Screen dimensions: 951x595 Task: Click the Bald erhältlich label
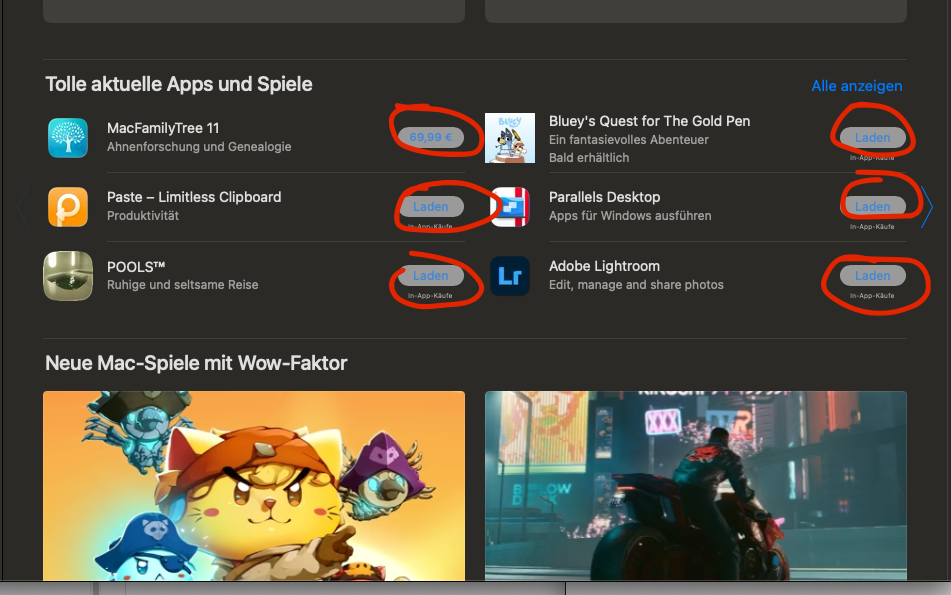pos(589,158)
